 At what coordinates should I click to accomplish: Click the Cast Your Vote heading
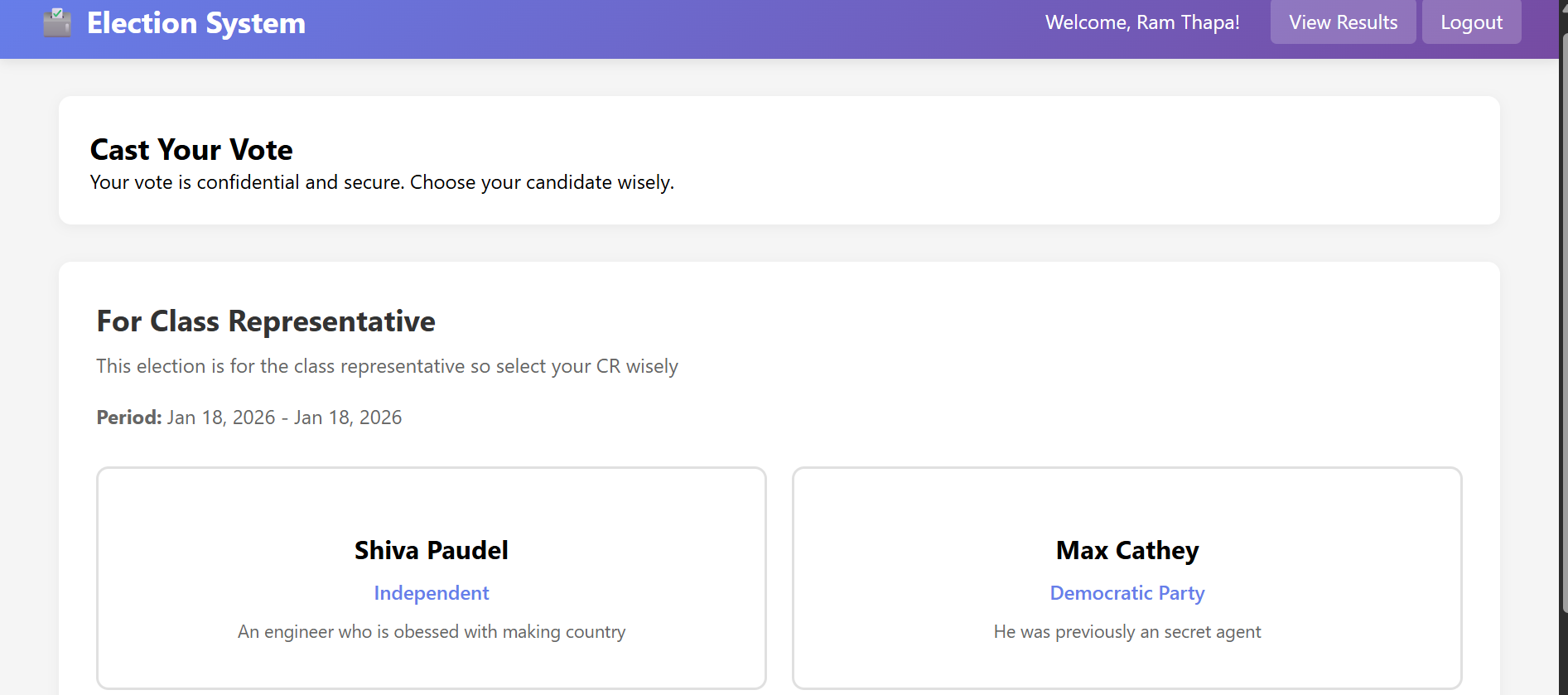click(191, 150)
